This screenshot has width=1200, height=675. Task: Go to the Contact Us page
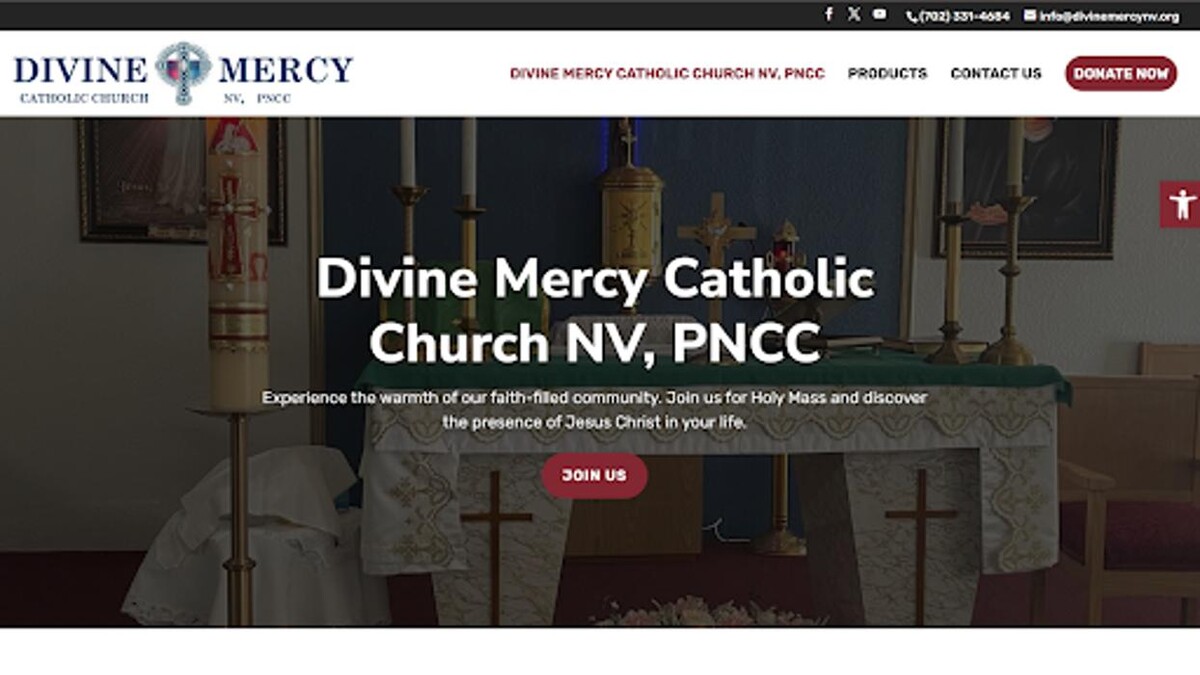pyautogui.click(x=996, y=73)
